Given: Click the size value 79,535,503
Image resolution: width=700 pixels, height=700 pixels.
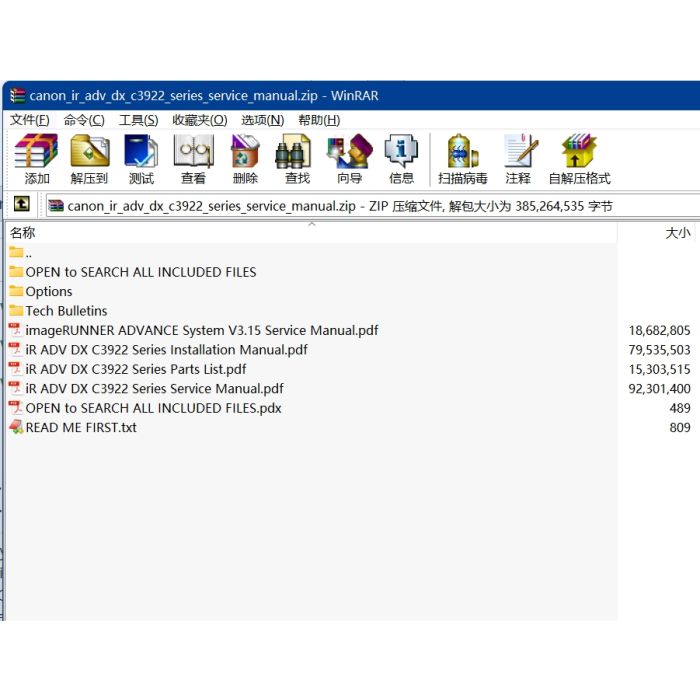Looking at the screenshot, I should [x=659, y=350].
